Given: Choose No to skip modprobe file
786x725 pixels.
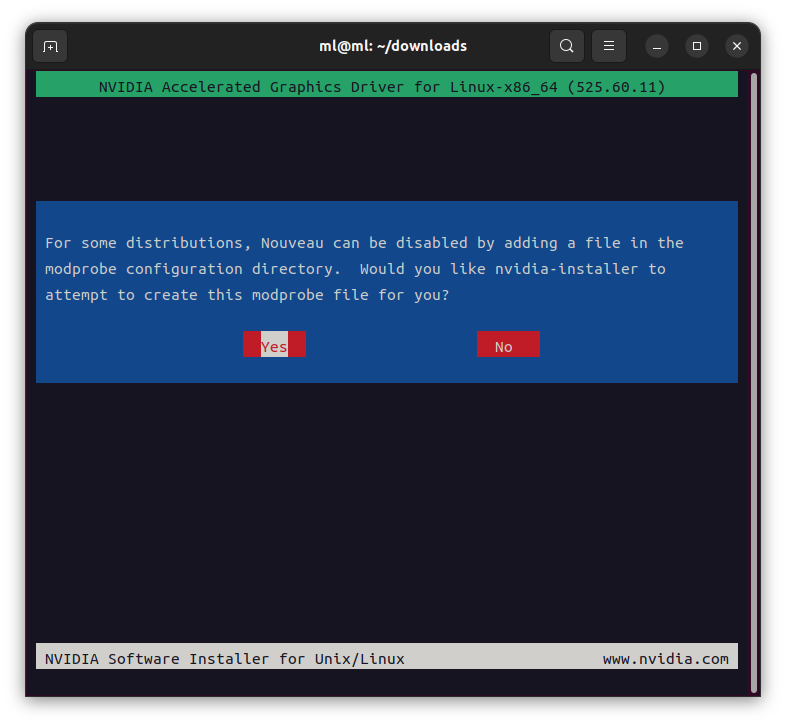Looking at the screenshot, I should point(508,344).
